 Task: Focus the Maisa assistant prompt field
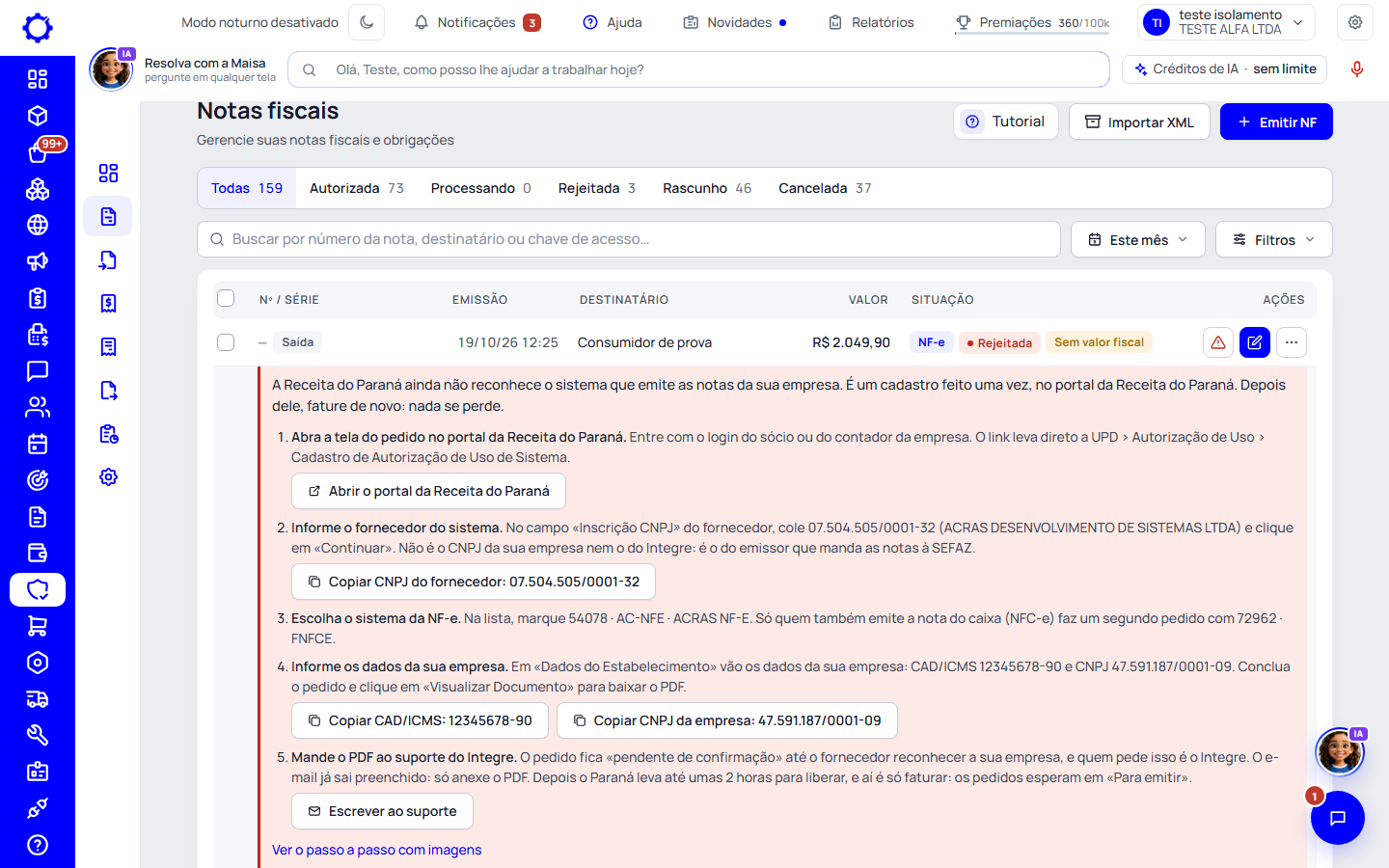tap(698, 69)
